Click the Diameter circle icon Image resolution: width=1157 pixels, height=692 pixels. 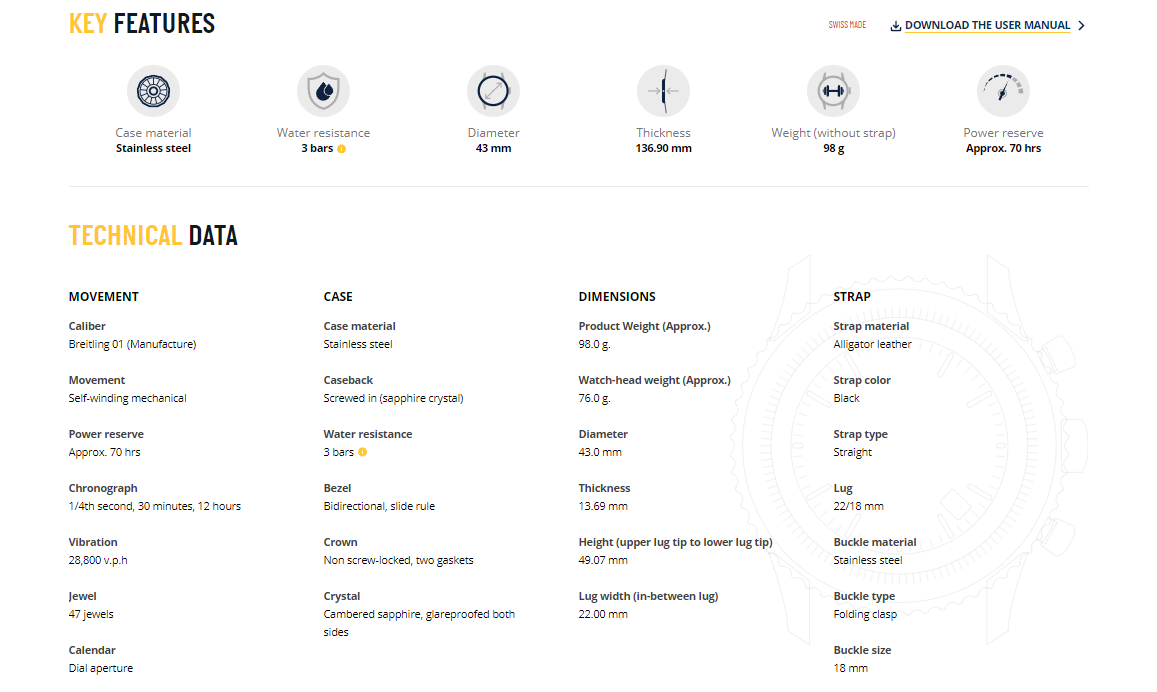pos(493,92)
